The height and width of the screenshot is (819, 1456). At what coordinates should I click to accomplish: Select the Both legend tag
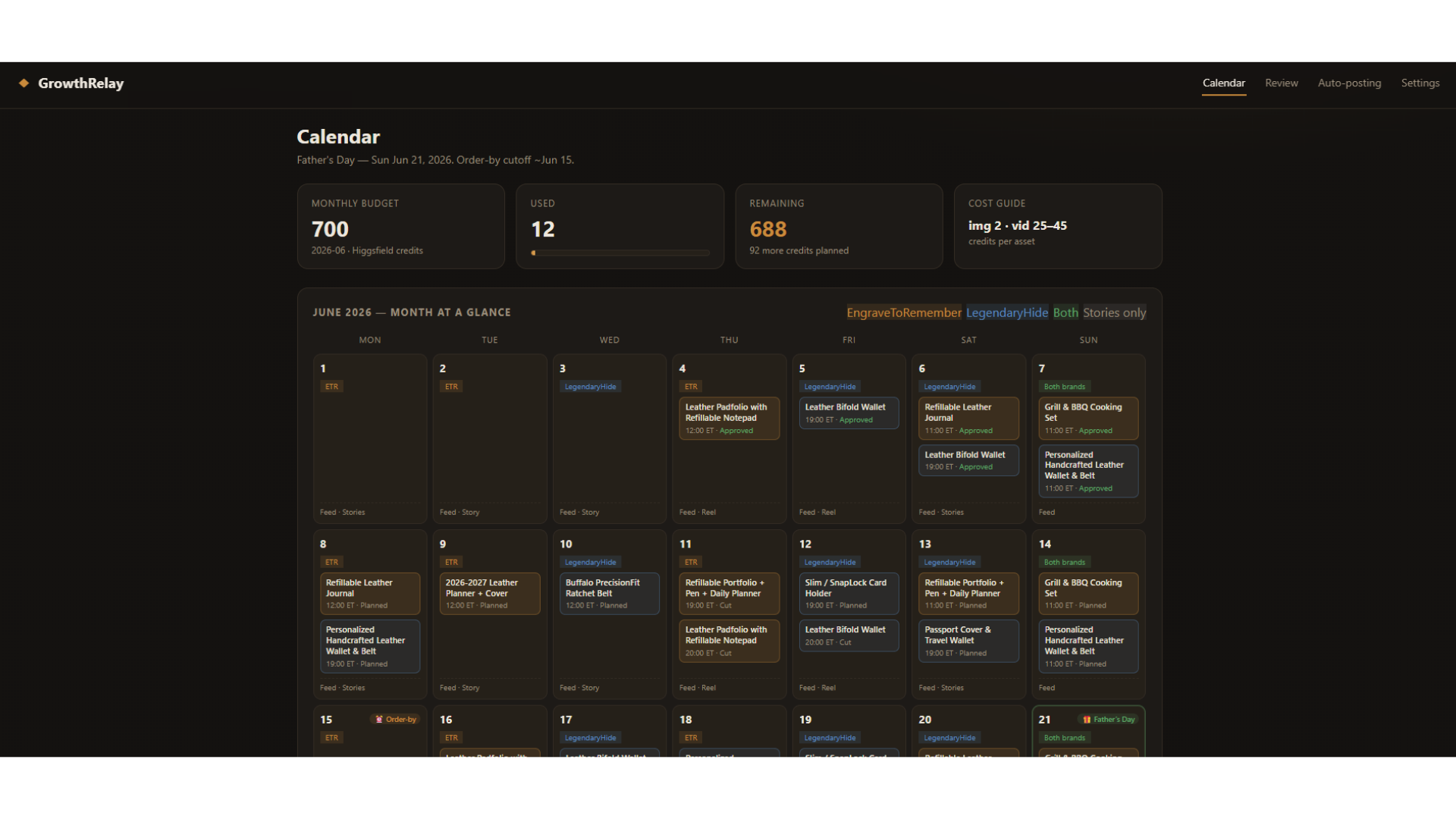click(1065, 312)
